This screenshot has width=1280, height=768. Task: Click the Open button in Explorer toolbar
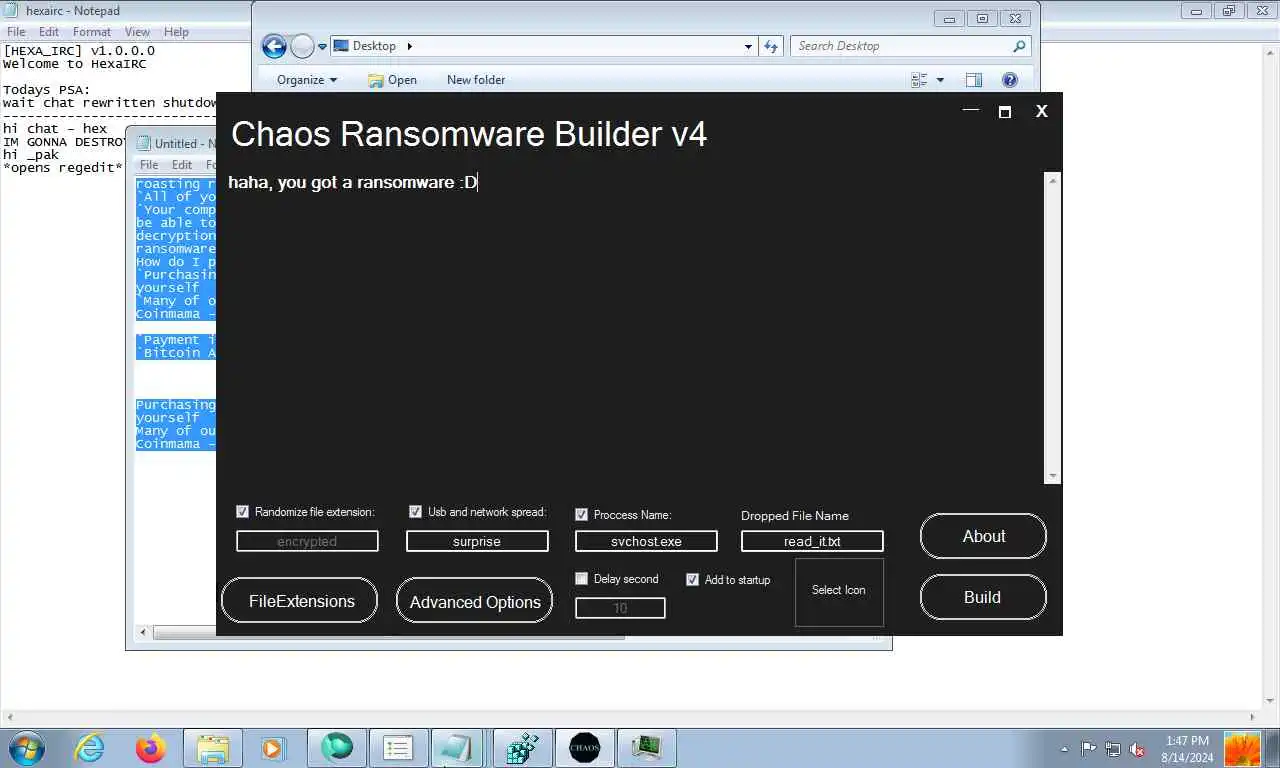392,80
